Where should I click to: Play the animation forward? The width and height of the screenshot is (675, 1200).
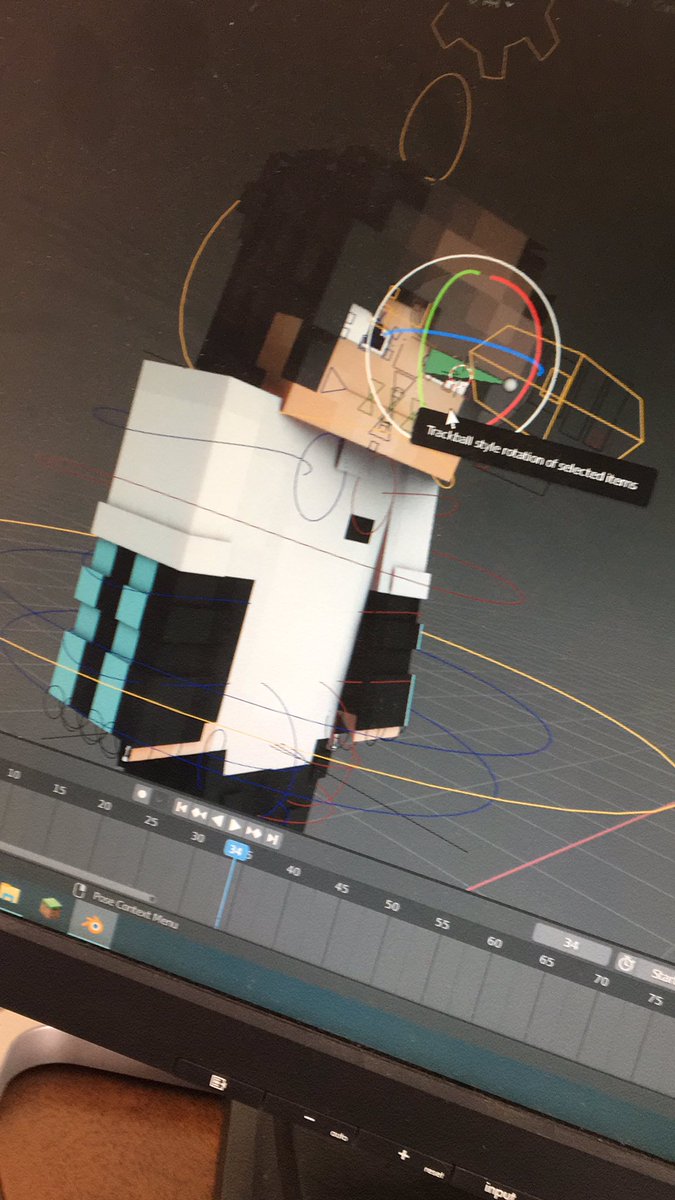[x=235, y=825]
